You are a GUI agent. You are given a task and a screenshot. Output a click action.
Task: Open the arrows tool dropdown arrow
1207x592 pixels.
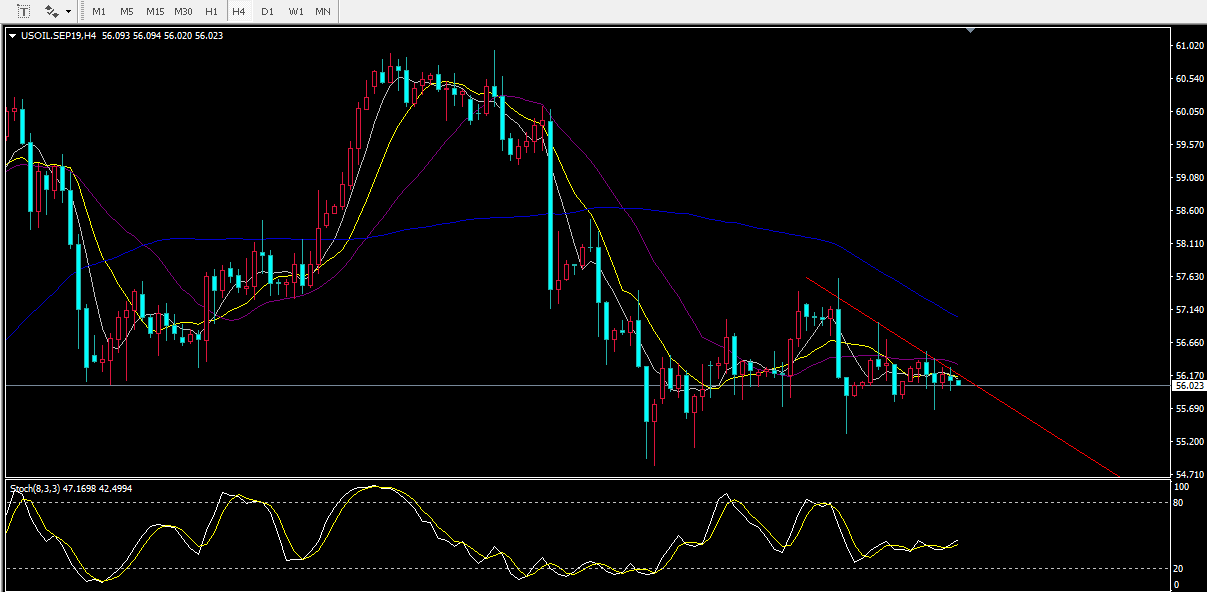pyautogui.click(x=68, y=11)
